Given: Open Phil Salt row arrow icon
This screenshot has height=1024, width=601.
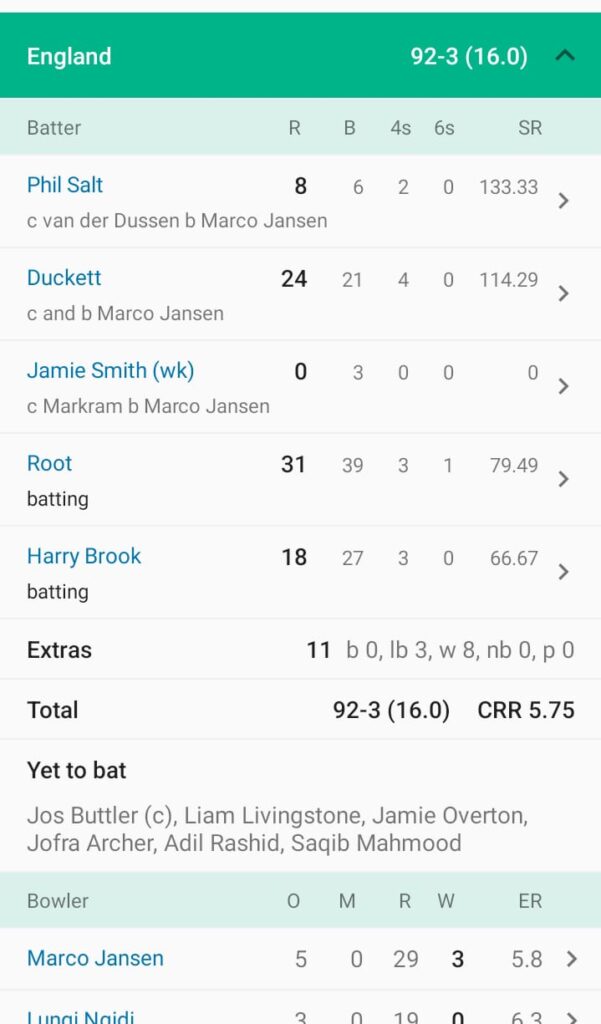Looking at the screenshot, I should pos(564,200).
